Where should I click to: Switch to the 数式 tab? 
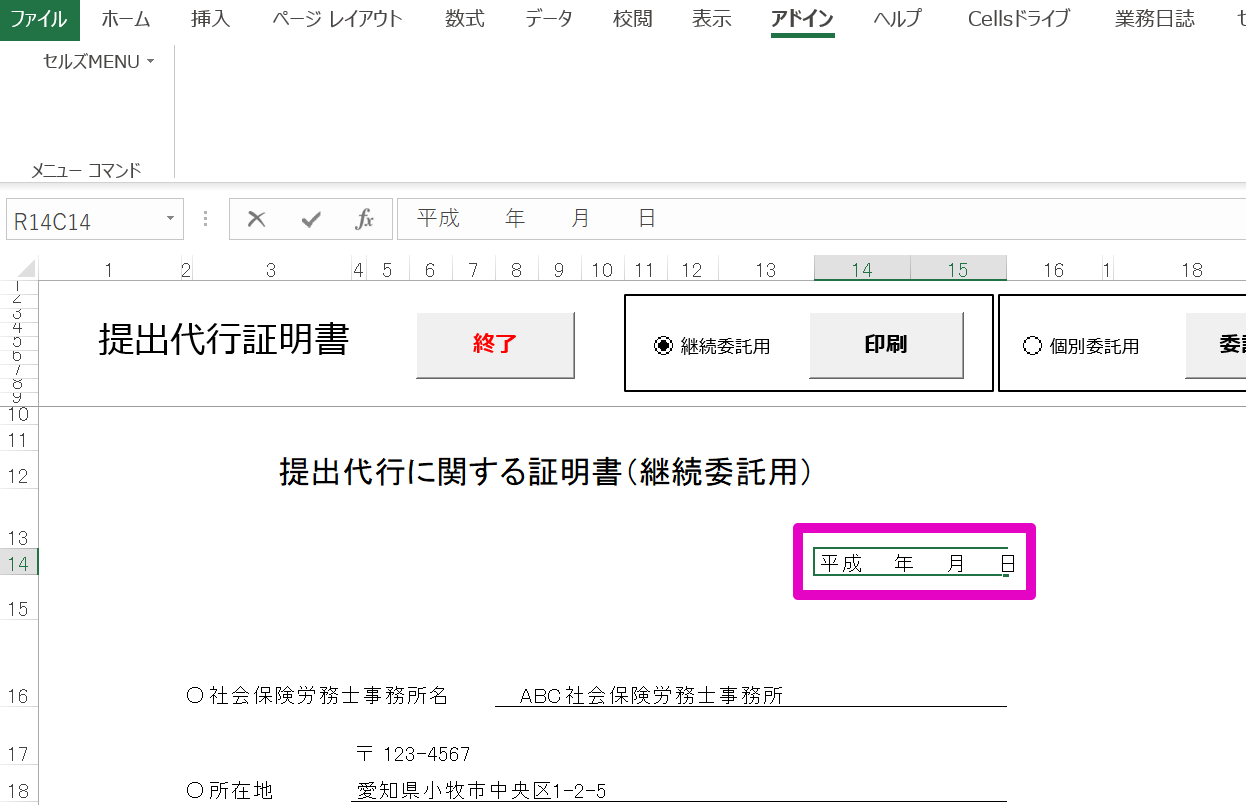465,19
